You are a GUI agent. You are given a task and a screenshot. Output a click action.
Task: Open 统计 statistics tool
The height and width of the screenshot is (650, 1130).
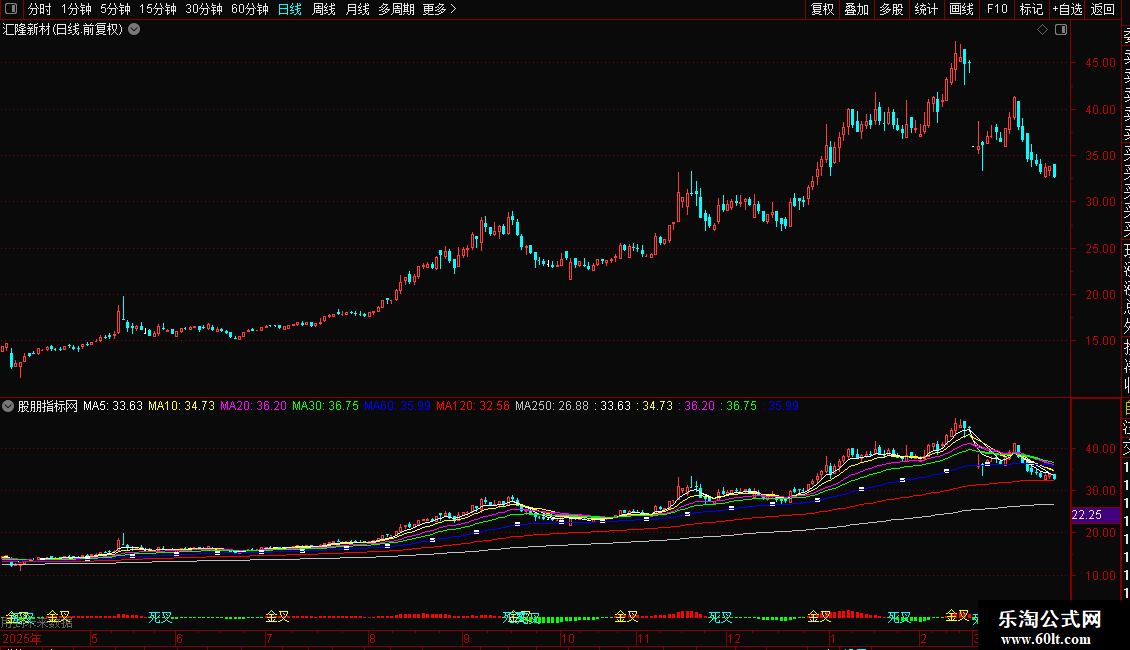coord(926,9)
